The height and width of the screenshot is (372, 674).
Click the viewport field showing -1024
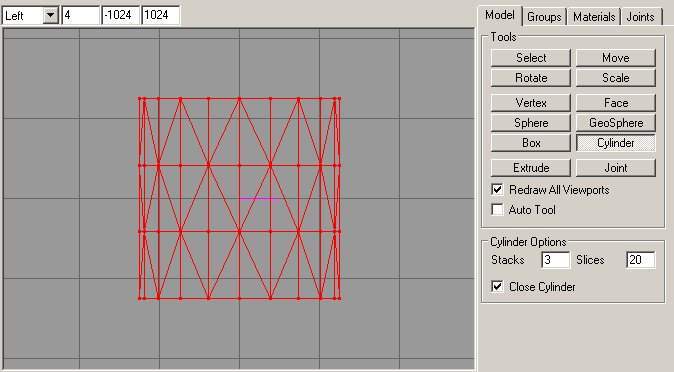[x=120, y=15]
